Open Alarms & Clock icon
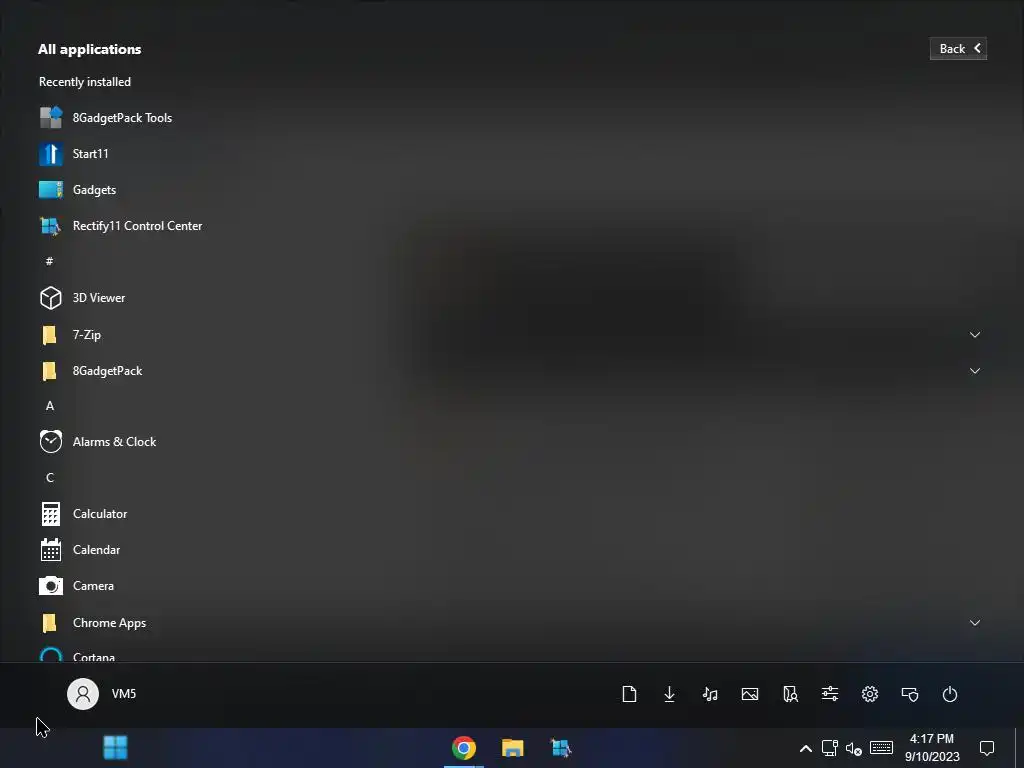This screenshot has width=1024, height=768. [51, 441]
